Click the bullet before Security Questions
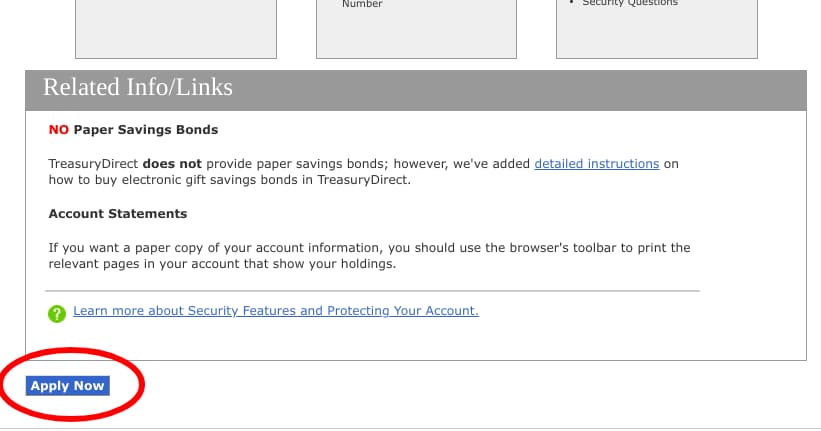Screen dimensions: 821x431 point(571,3)
